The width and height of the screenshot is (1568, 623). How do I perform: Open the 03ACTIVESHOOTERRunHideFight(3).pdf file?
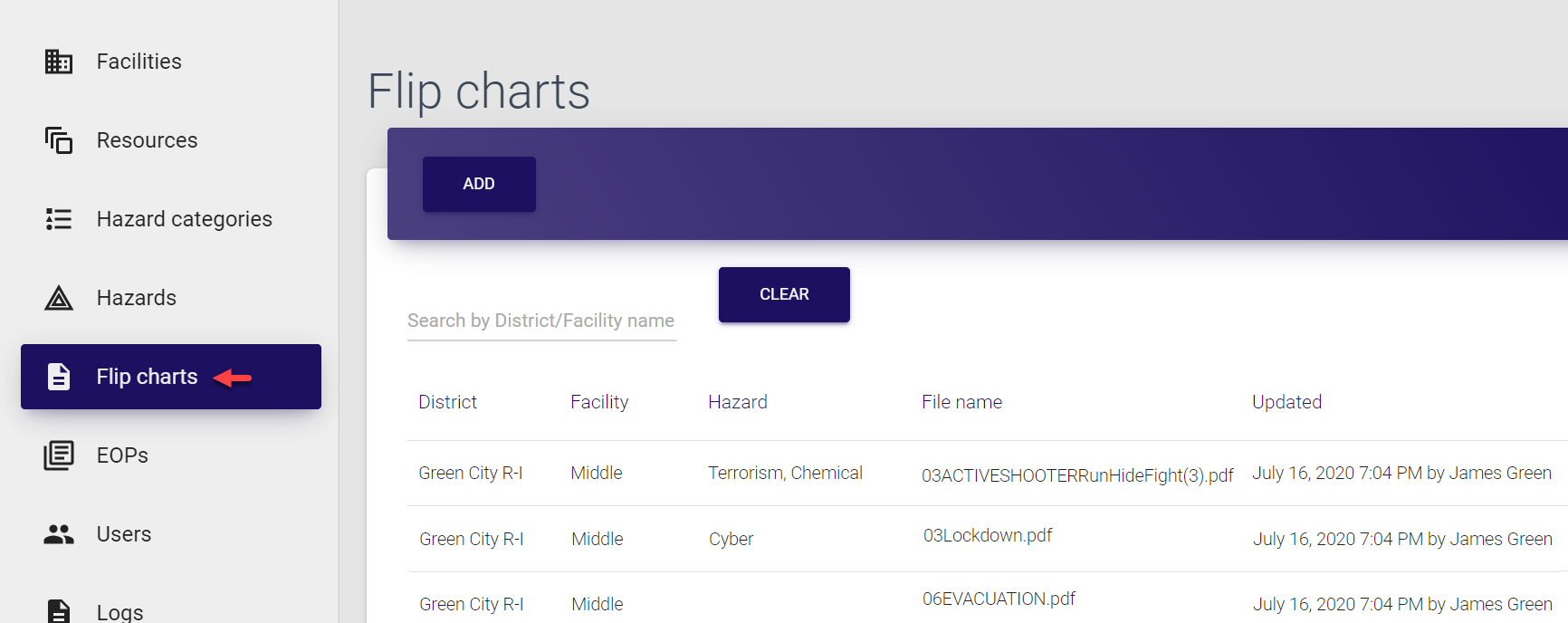(x=1077, y=475)
